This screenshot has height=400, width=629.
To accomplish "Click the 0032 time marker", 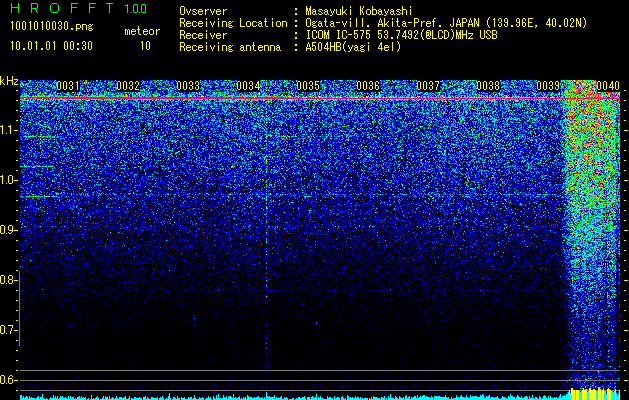I will click(x=128, y=86).
